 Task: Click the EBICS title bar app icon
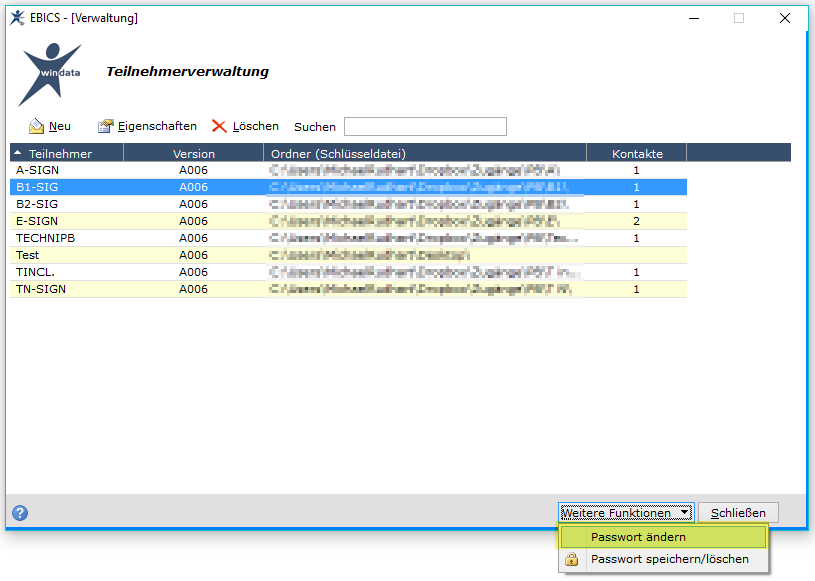(x=17, y=18)
